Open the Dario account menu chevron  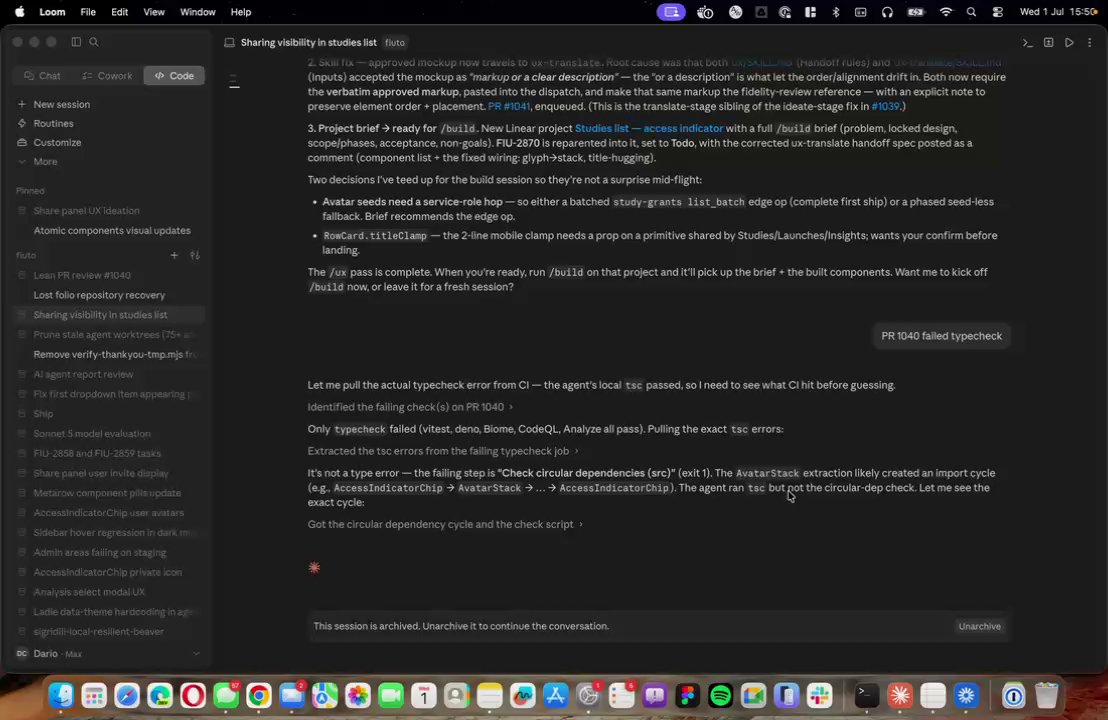pos(196,654)
